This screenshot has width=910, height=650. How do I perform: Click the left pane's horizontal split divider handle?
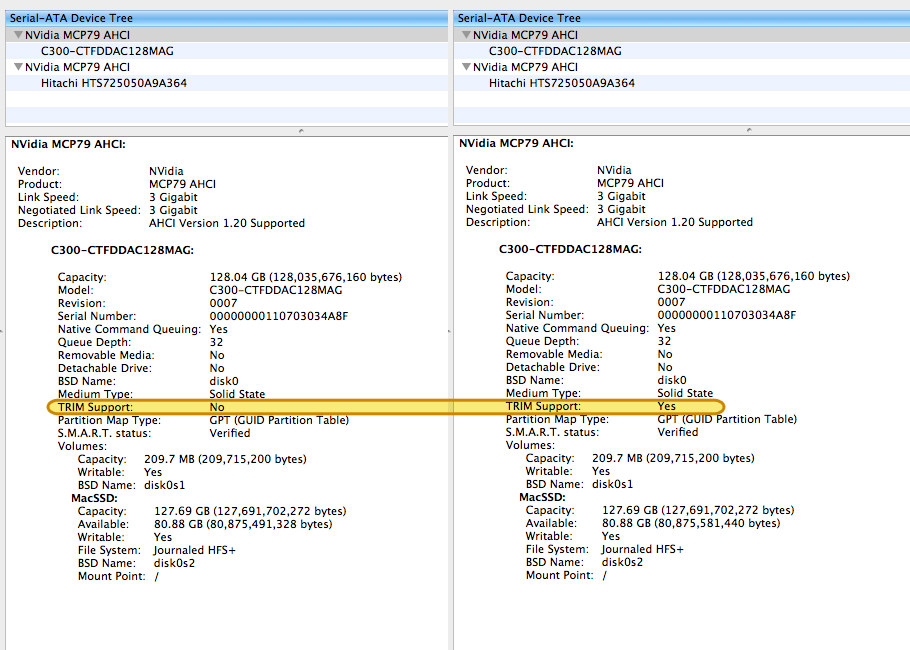point(301,130)
